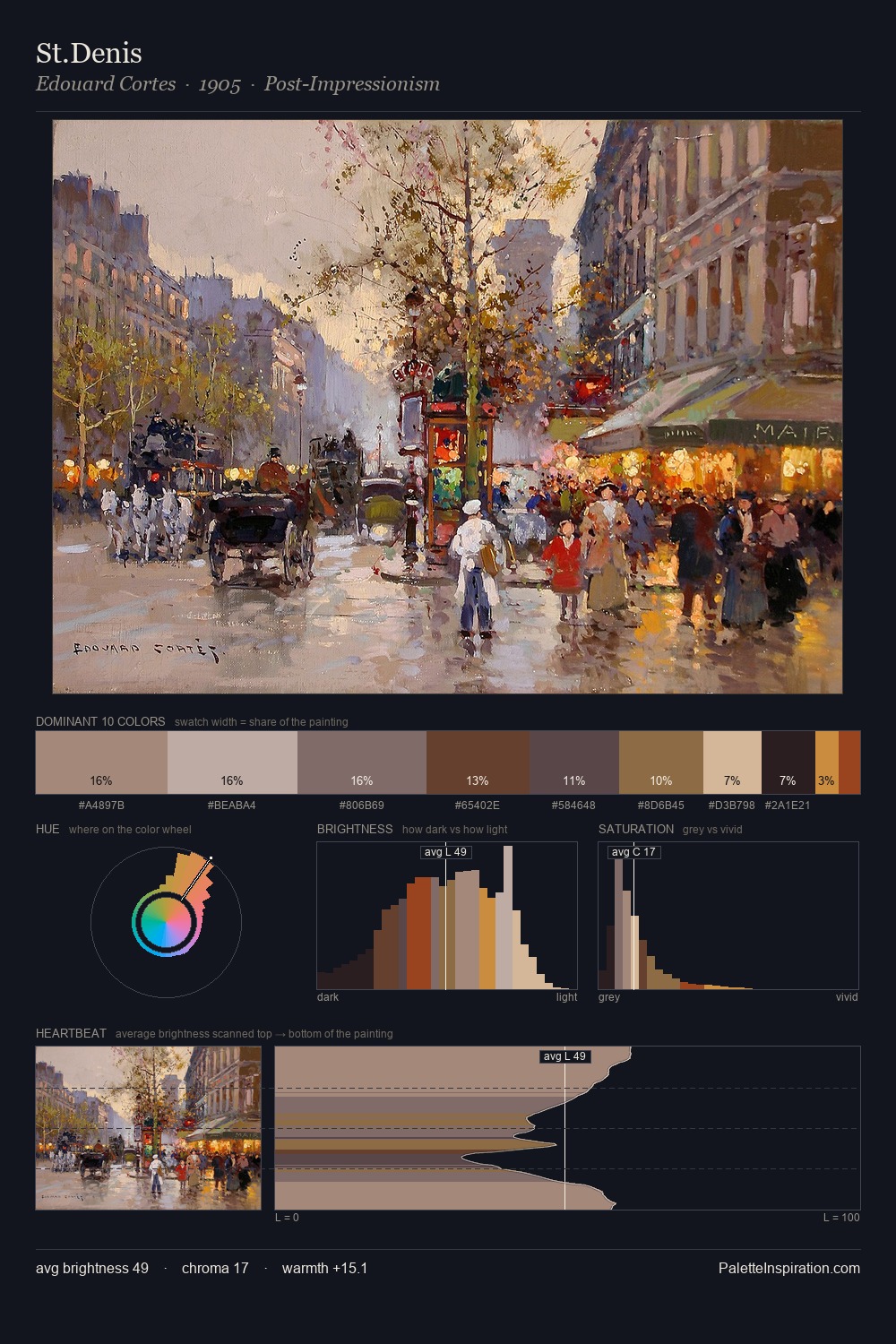Click the 'DOMINANT 10 COLORS' heading
The width and height of the screenshot is (896, 1344).
tap(100, 721)
